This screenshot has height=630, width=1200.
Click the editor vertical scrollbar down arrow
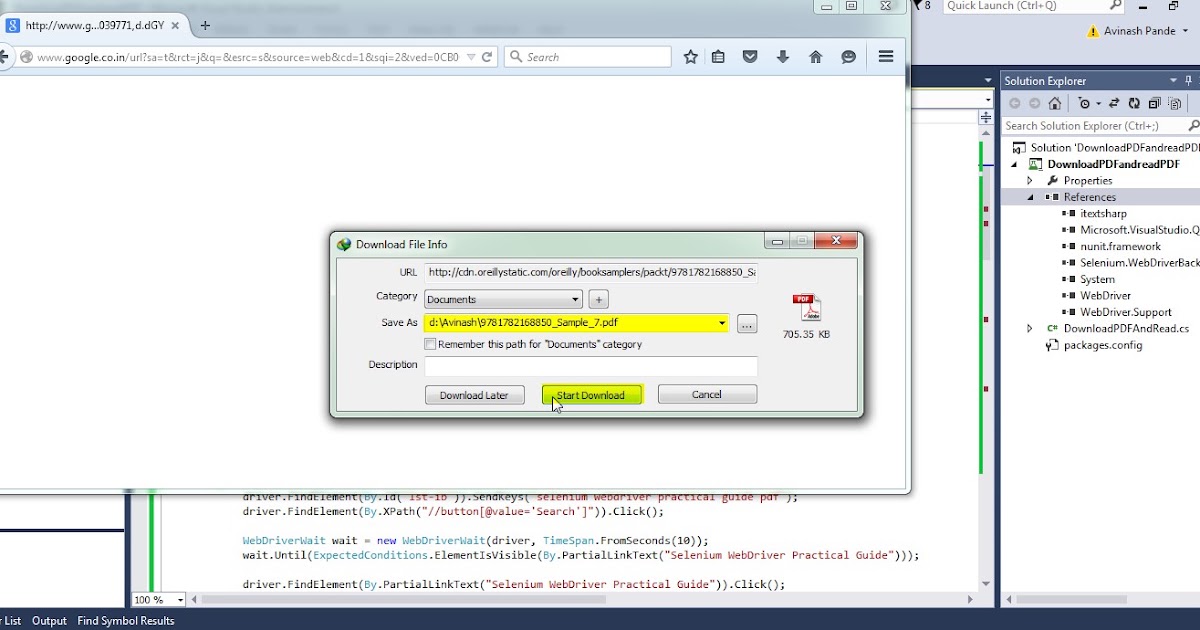tap(986, 584)
